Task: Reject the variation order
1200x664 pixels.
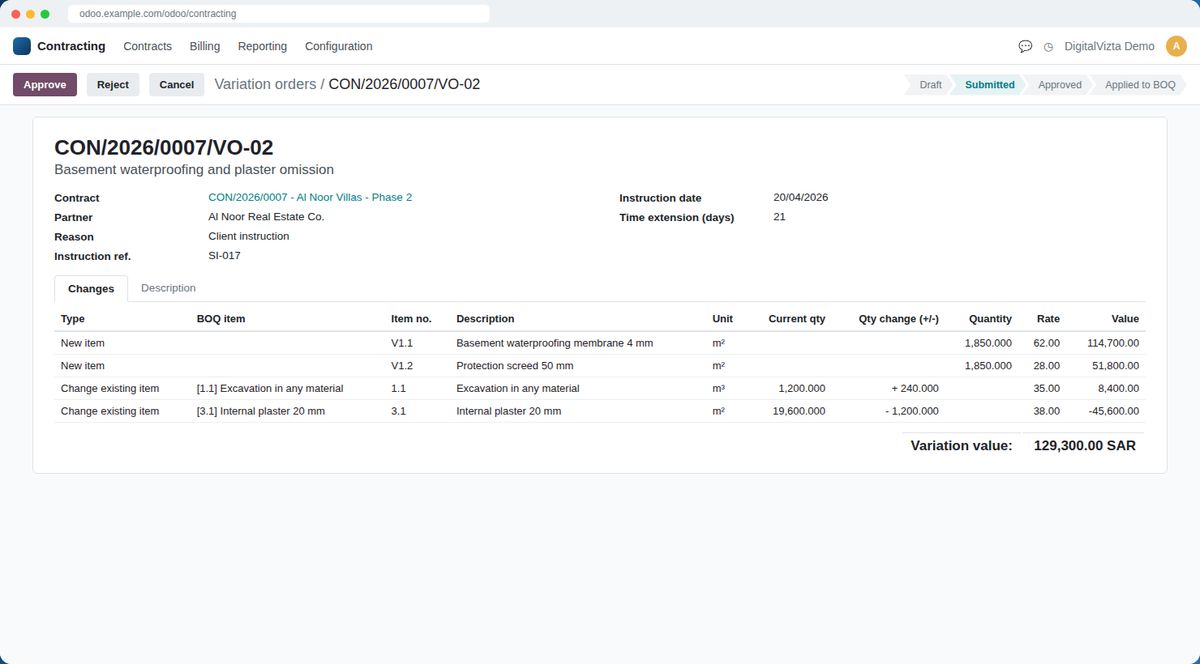Action: coord(113,85)
